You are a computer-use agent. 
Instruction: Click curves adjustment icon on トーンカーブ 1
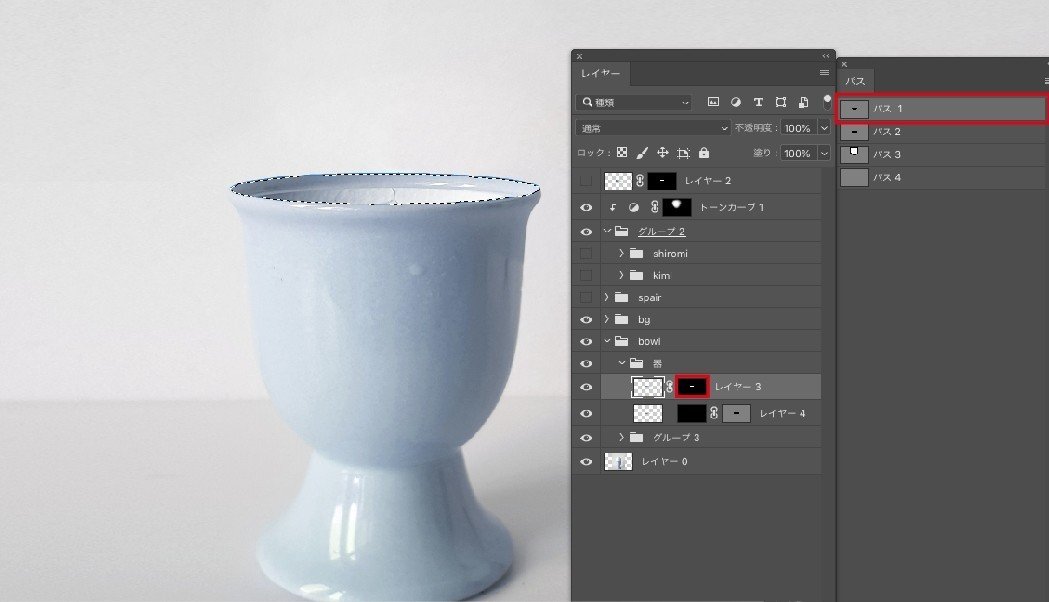pyautogui.click(x=634, y=207)
